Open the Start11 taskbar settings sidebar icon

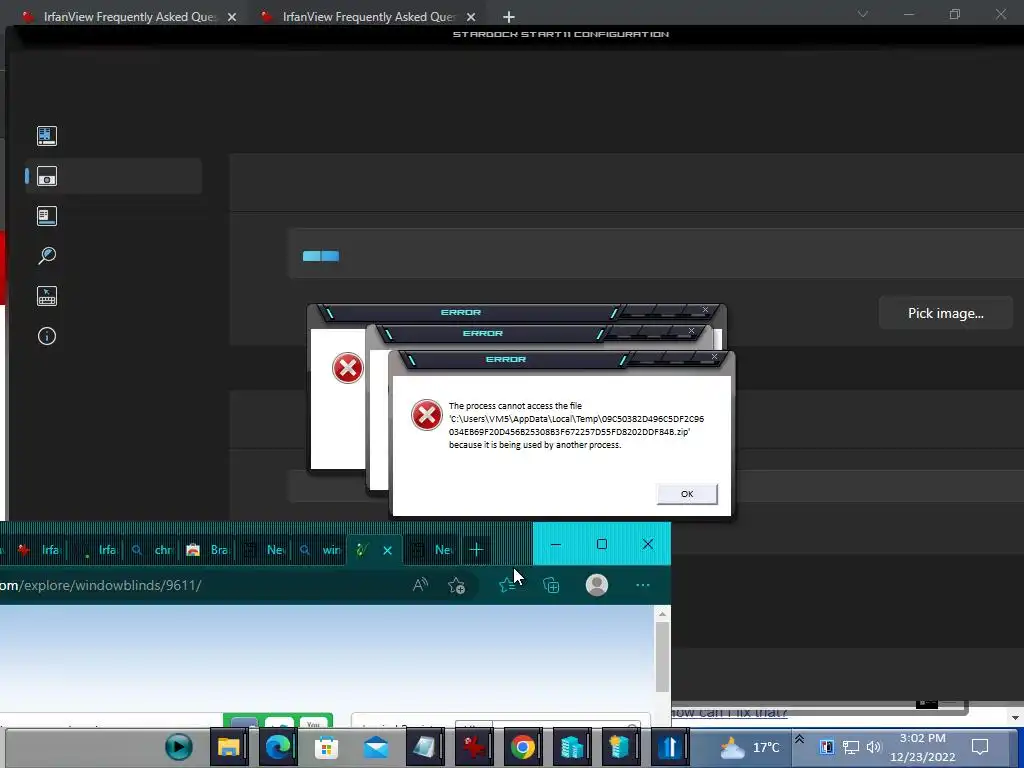(47, 216)
